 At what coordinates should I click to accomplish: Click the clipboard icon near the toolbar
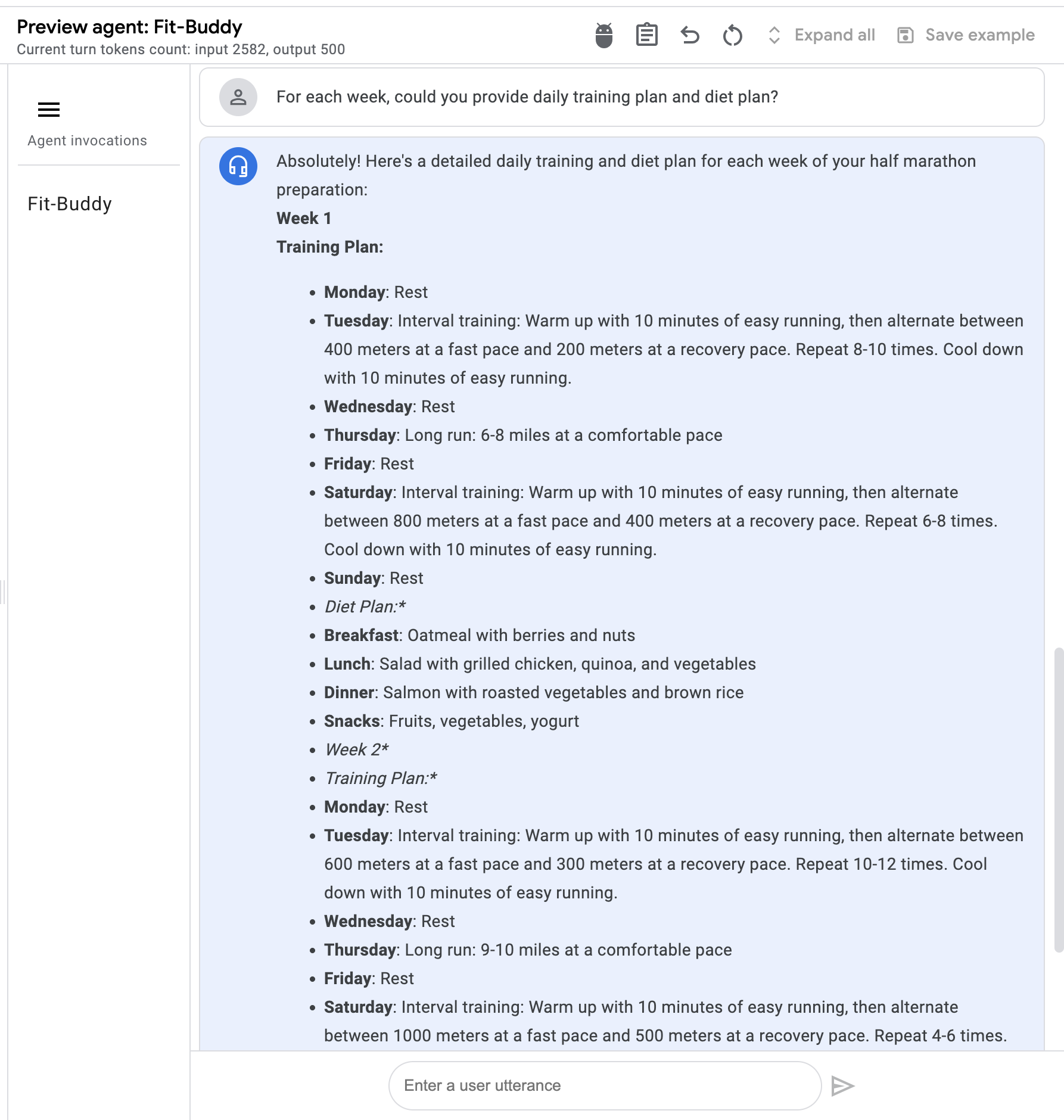(x=647, y=35)
